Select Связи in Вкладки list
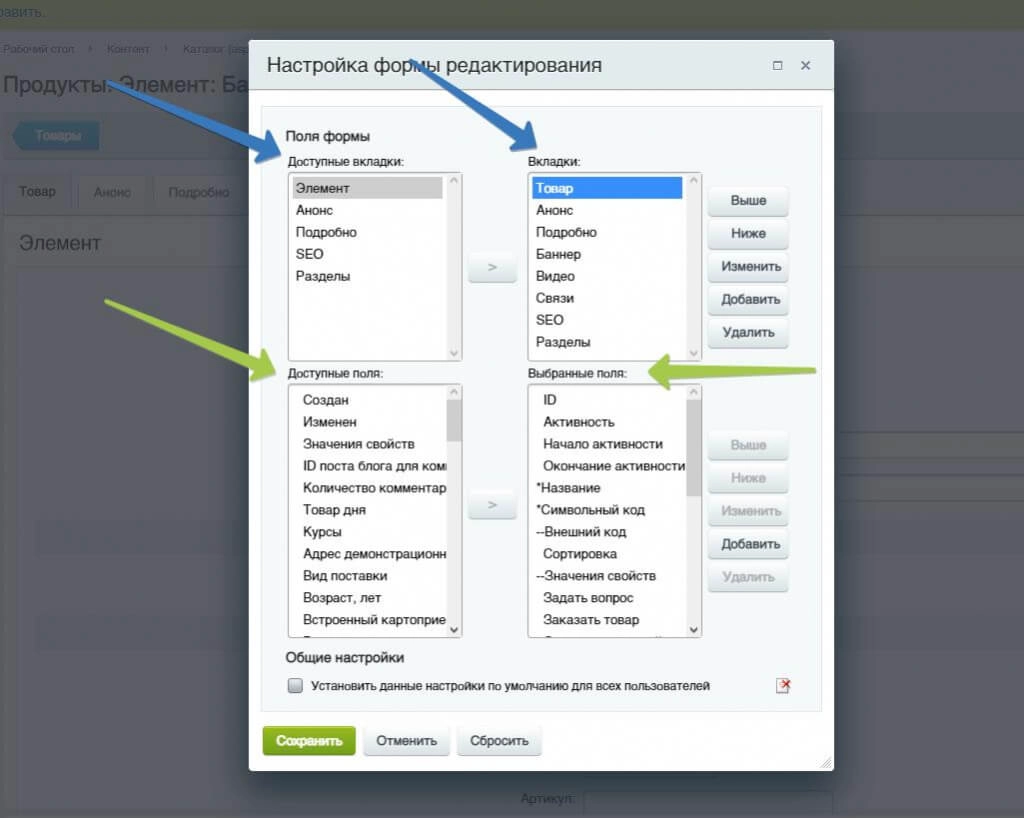Image resolution: width=1024 pixels, height=818 pixels. click(x=607, y=298)
